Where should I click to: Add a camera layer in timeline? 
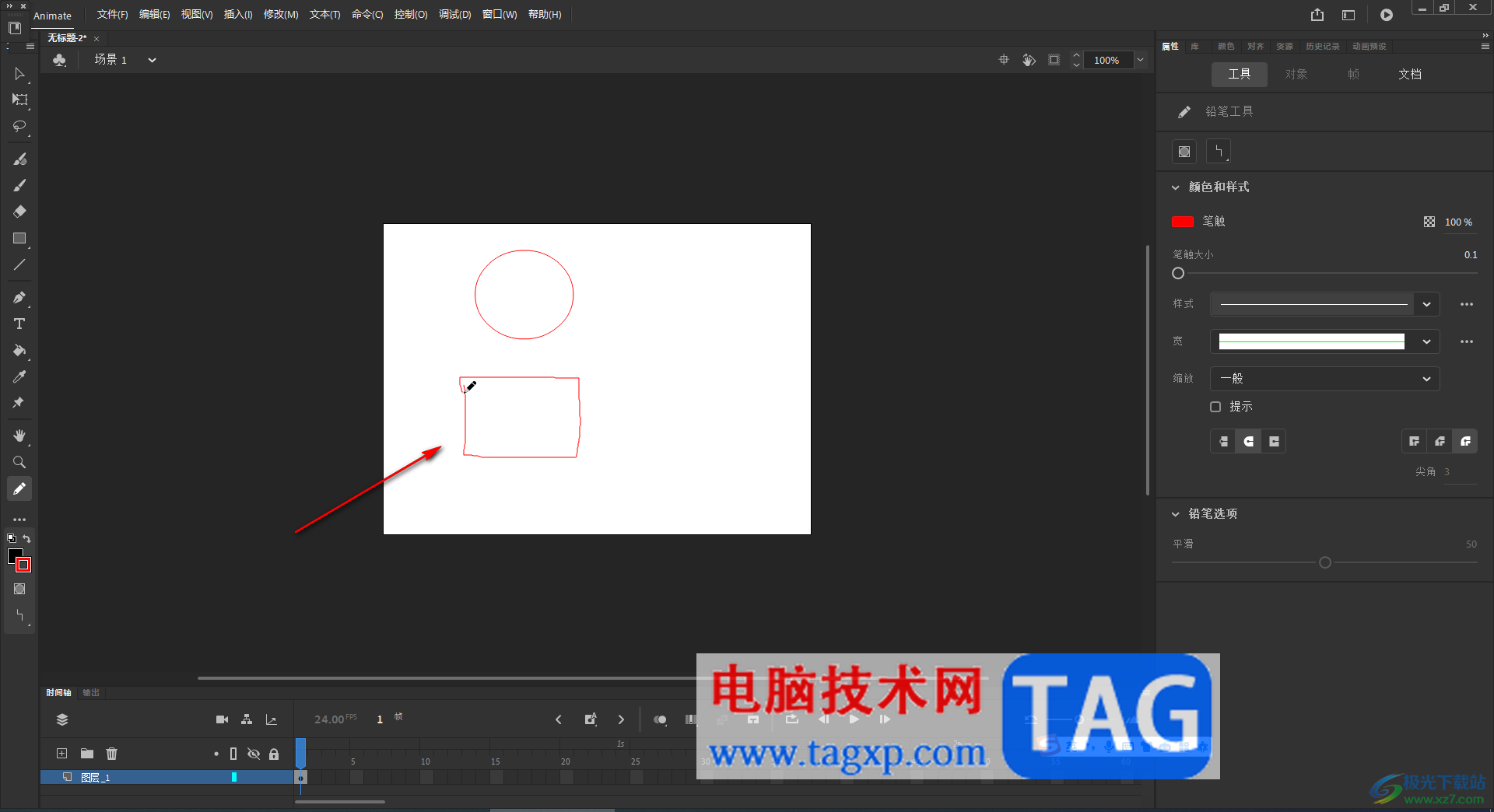[222, 719]
